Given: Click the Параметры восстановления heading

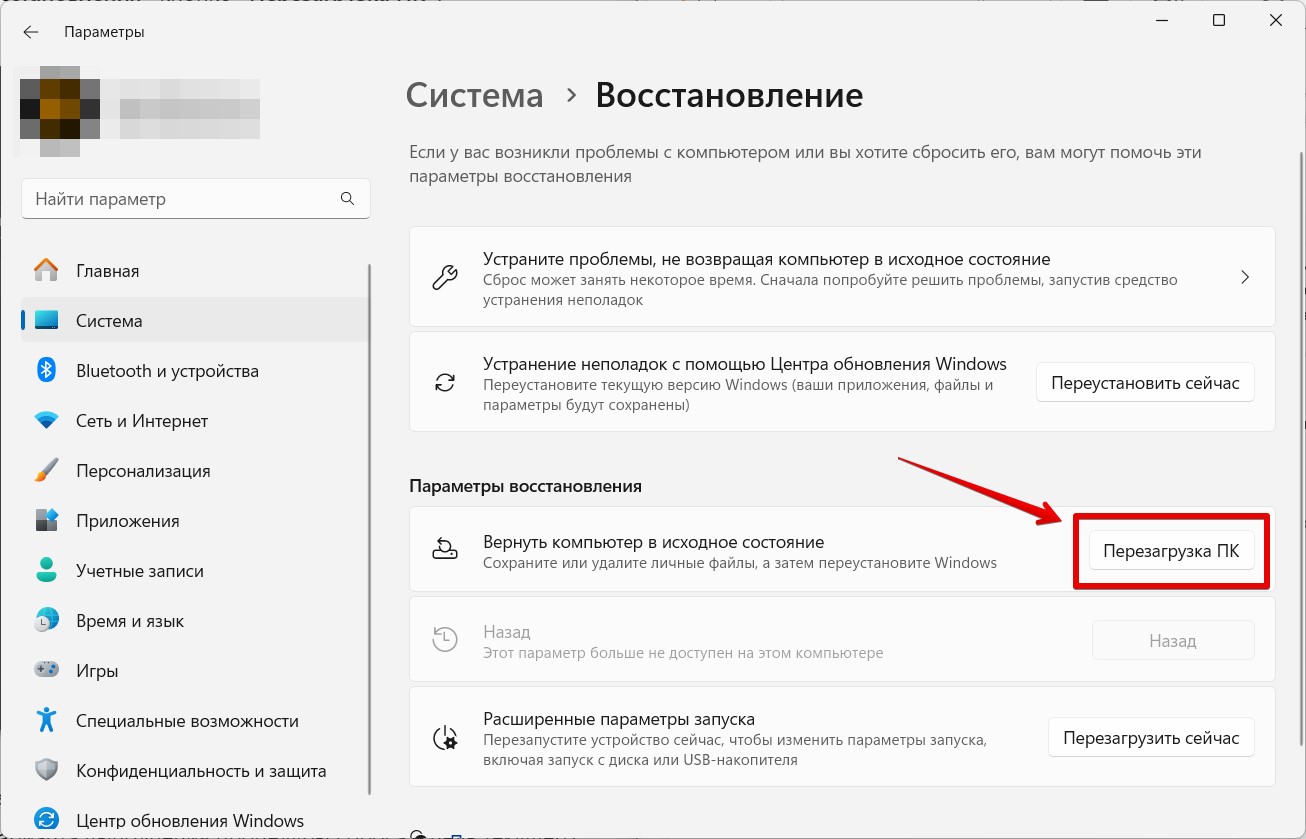Looking at the screenshot, I should [525, 486].
